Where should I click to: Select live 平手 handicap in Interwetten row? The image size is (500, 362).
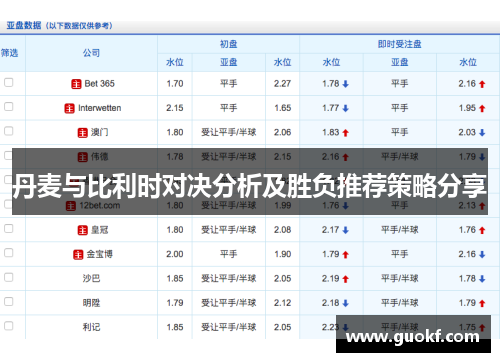pyautogui.click(x=400, y=108)
